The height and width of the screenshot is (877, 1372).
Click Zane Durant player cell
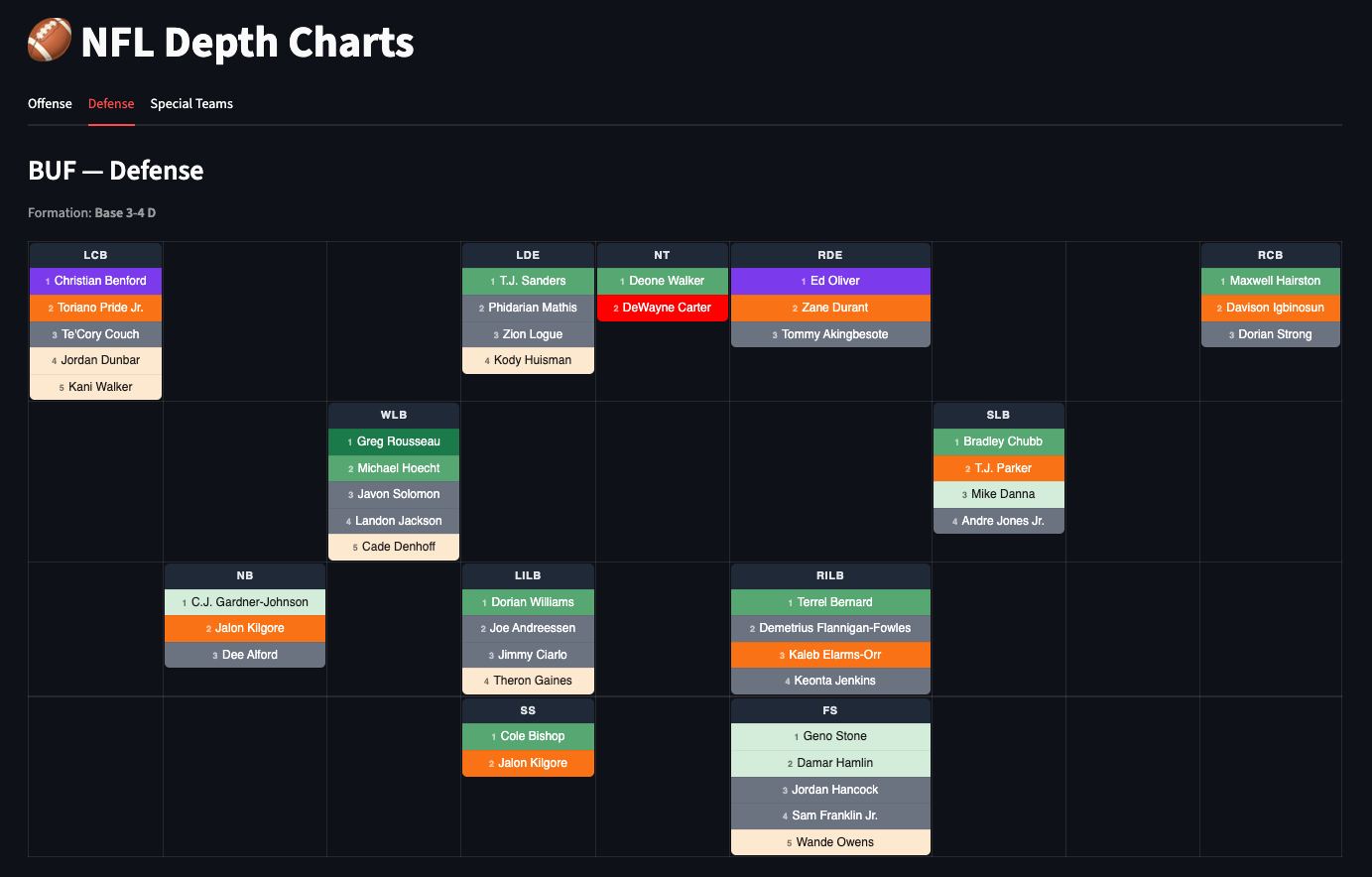point(830,308)
